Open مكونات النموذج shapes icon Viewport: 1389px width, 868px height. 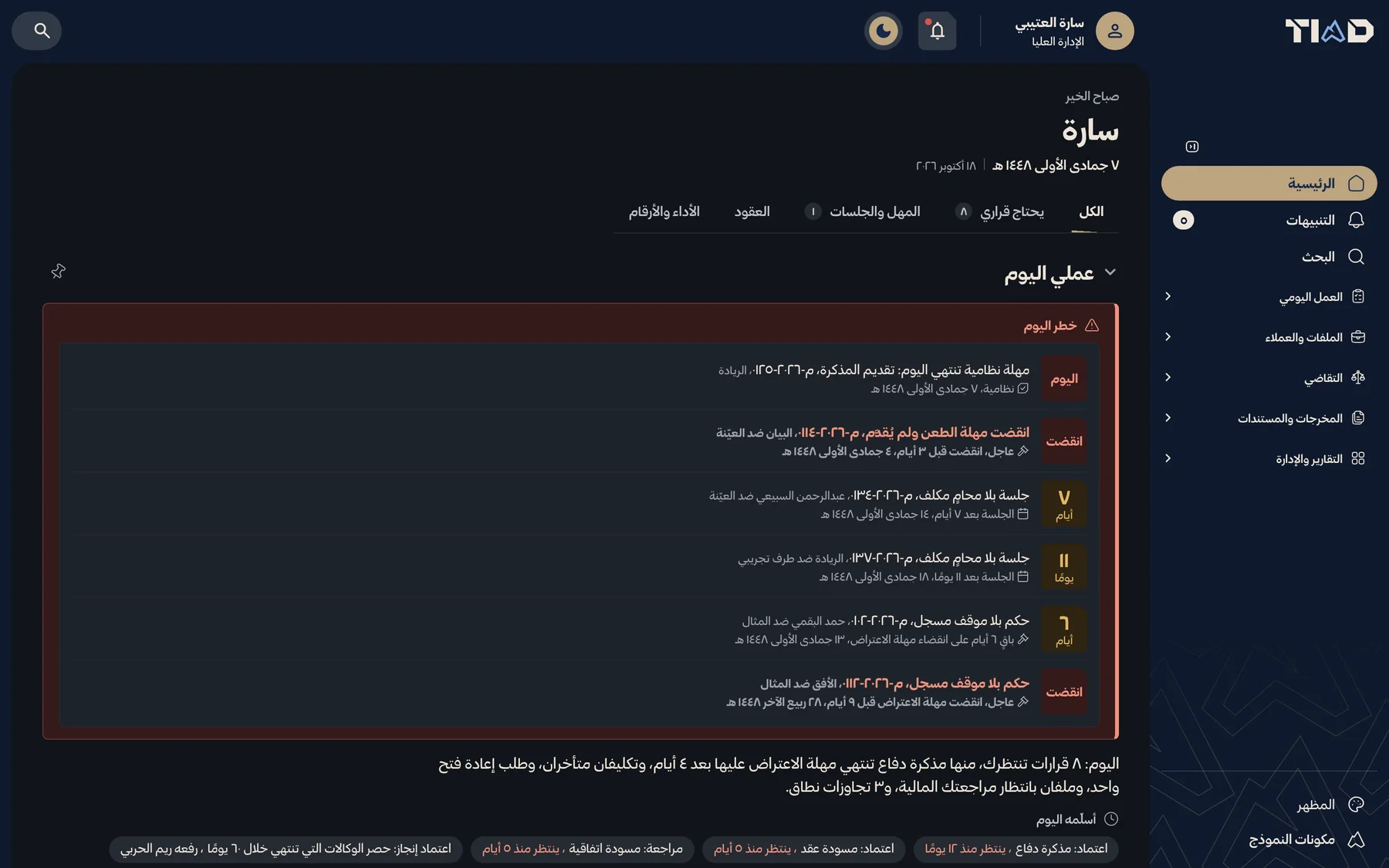[1356, 839]
